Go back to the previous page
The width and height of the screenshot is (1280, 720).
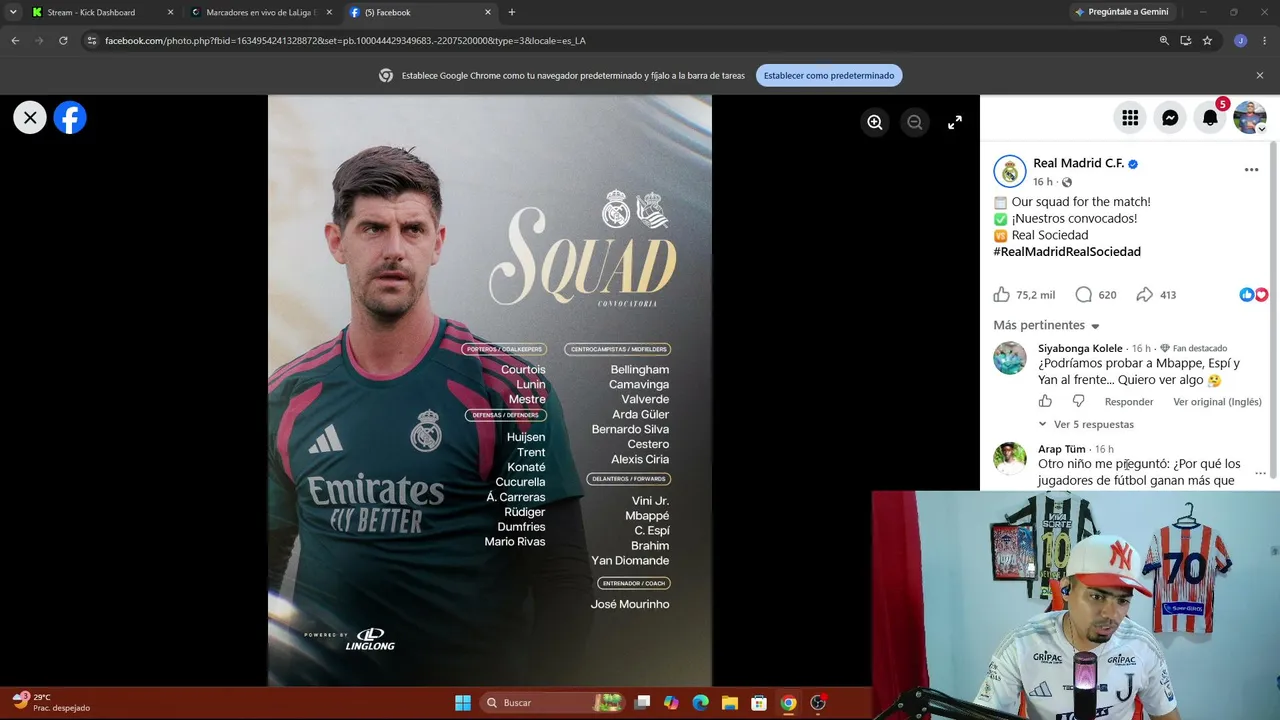pyautogui.click(x=15, y=41)
